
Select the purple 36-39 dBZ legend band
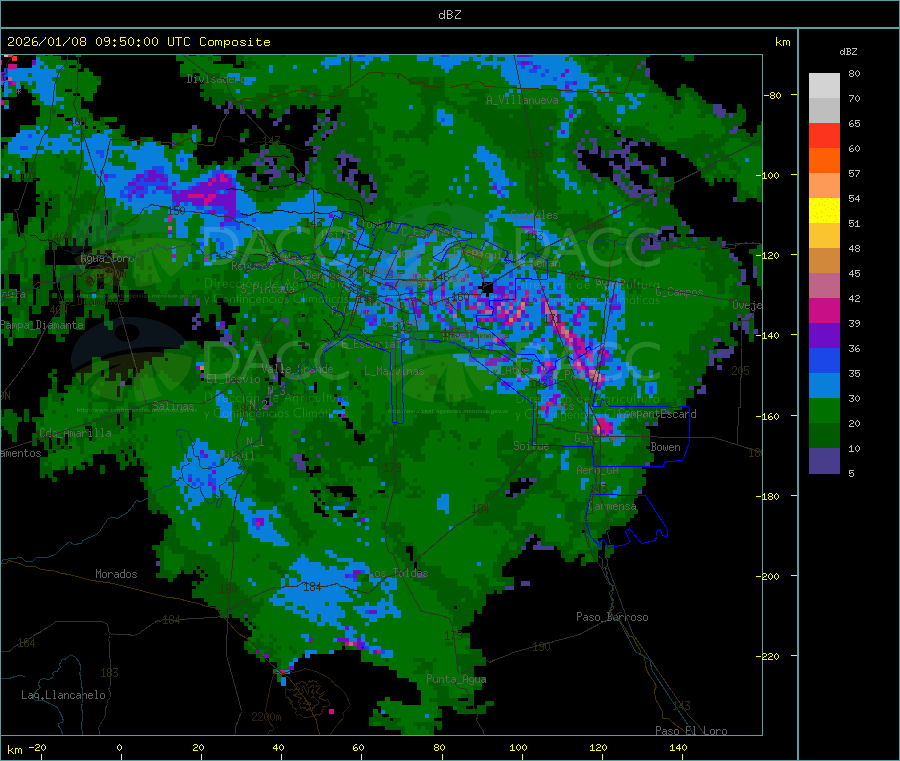click(824, 336)
